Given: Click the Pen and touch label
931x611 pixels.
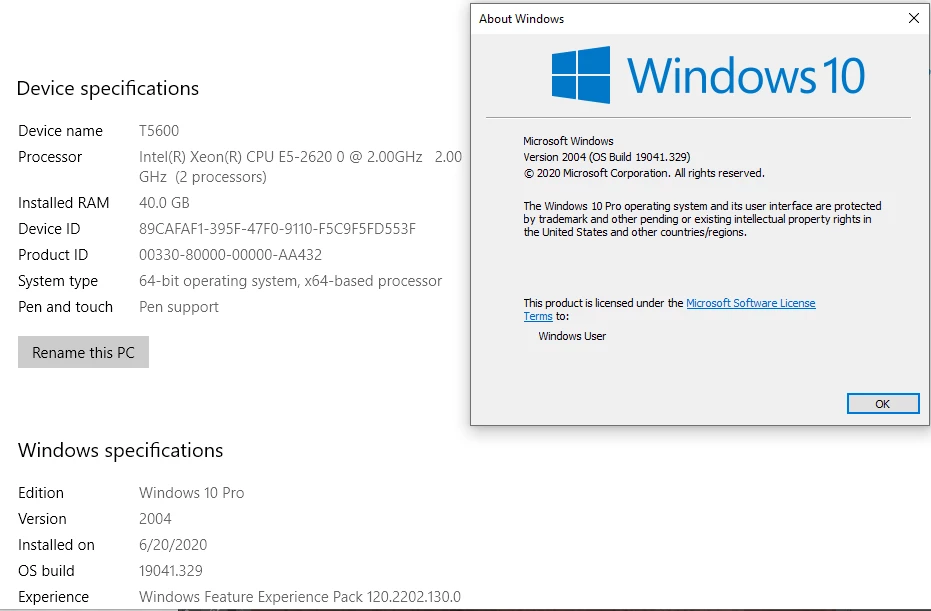Looking at the screenshot, I should (65, 307).
